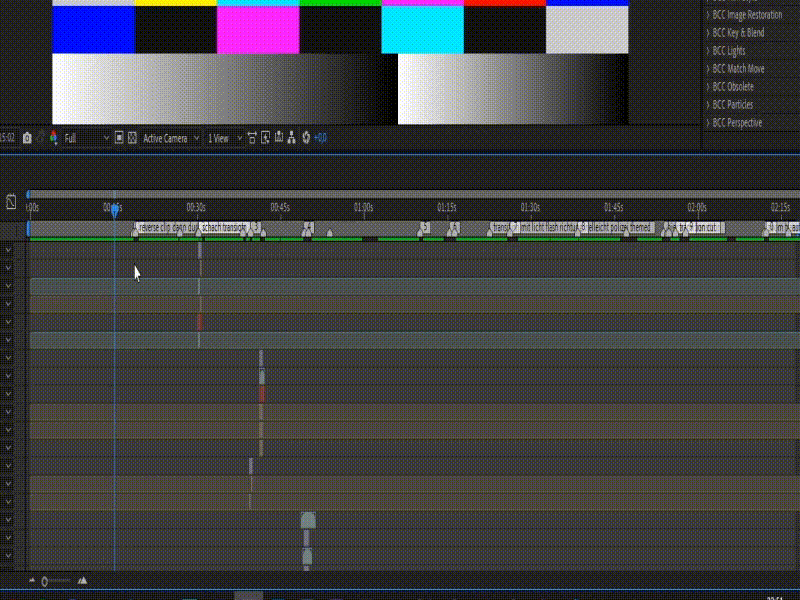Click the reset exposure icon

click(x=306, y=138)
